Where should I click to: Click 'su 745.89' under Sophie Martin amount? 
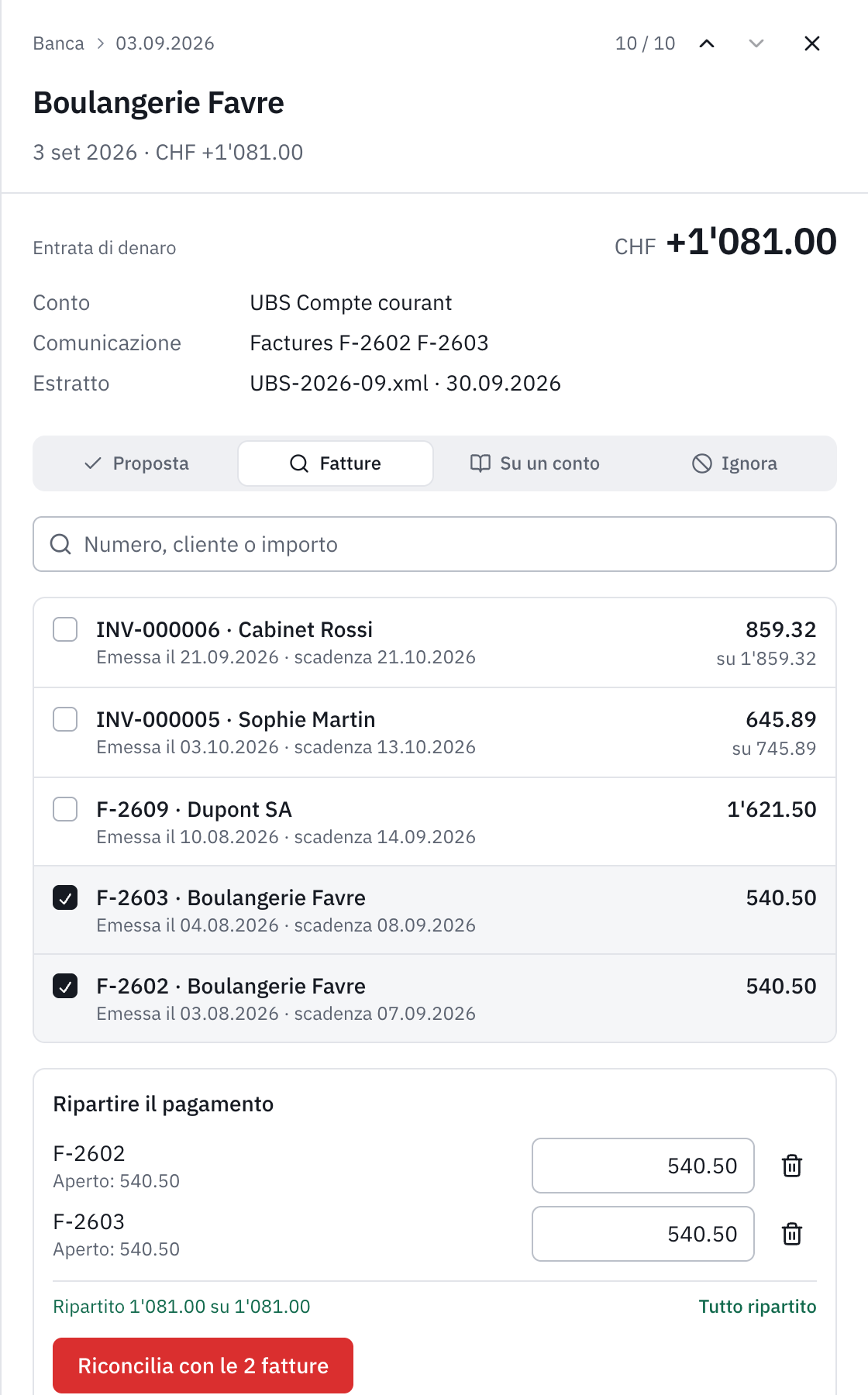(774, 749)
